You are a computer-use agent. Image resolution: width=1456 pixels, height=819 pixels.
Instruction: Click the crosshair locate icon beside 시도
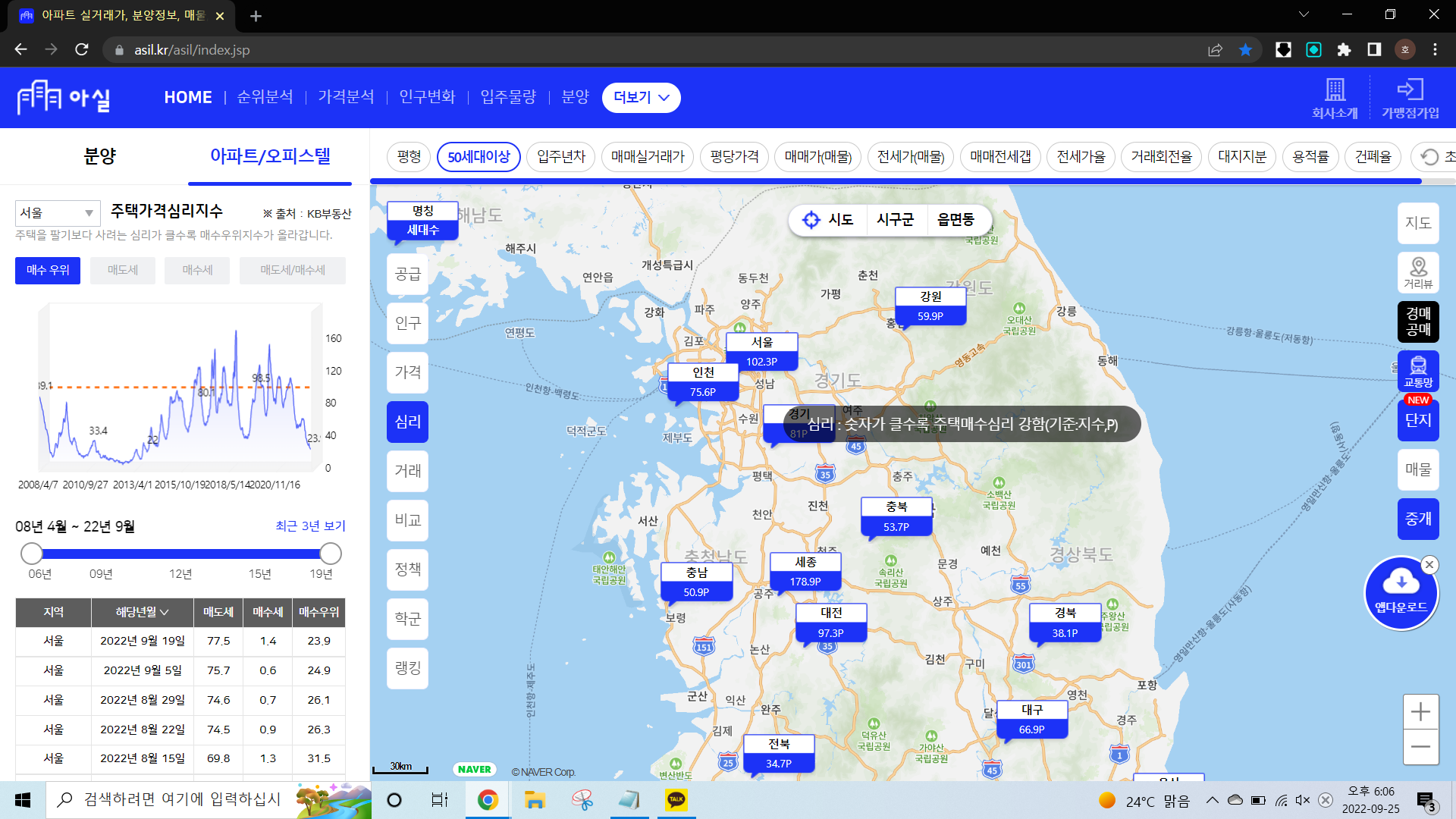click(x=811, y=220)
